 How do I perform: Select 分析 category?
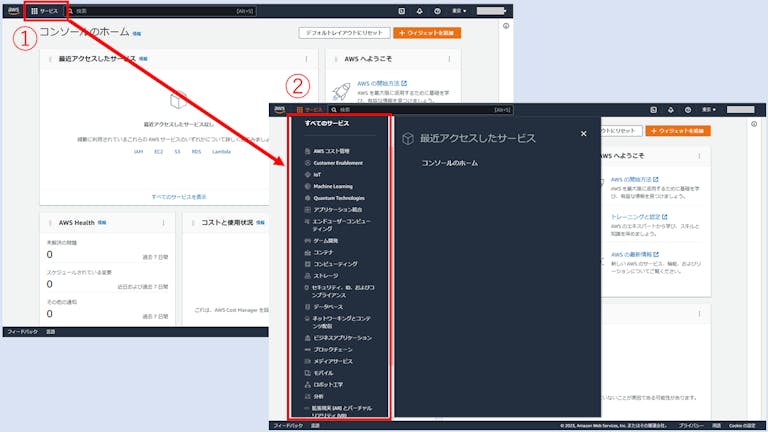pyautogui.click(x=314, y=397)
